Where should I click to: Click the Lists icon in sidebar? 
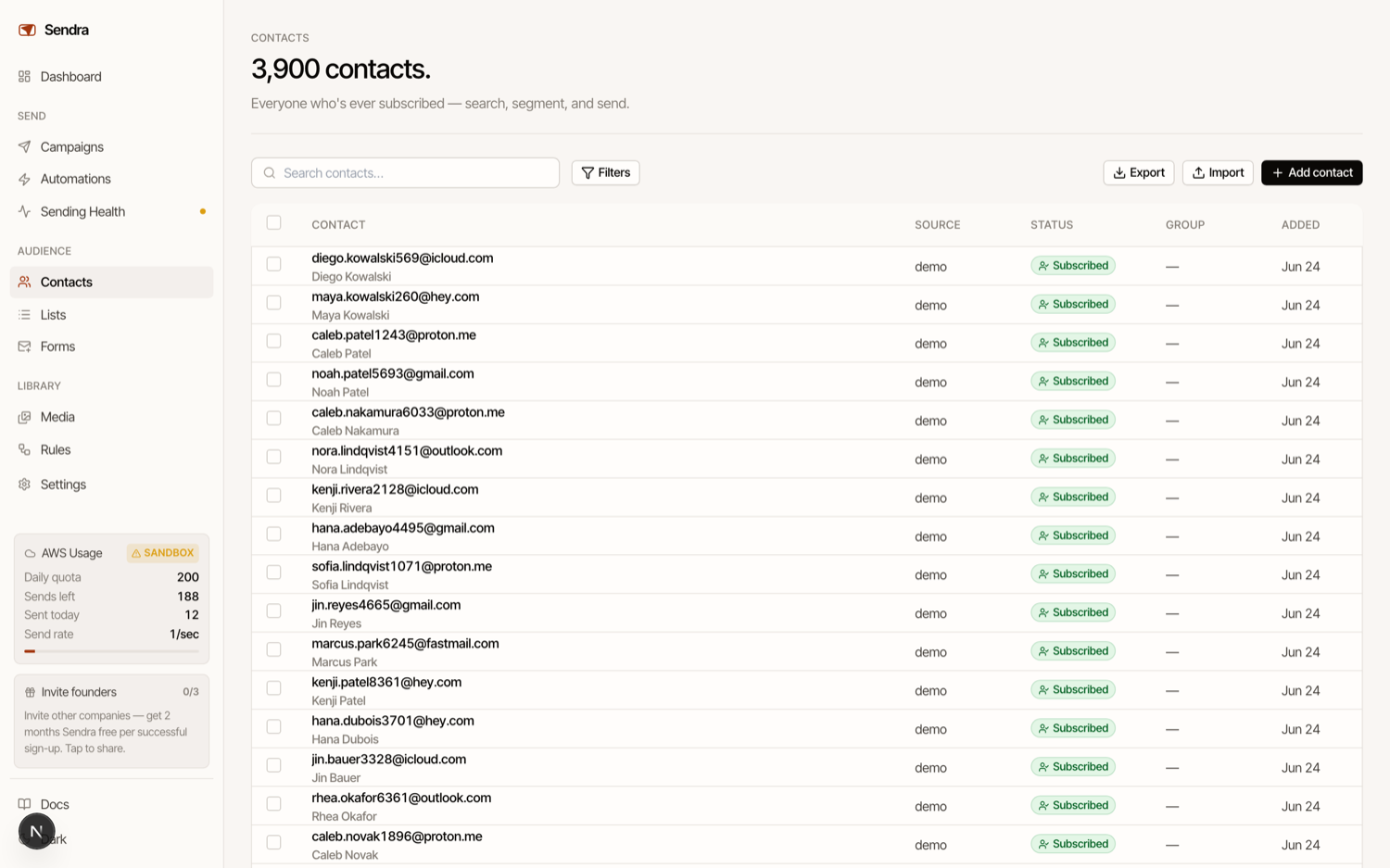(24, 315)
